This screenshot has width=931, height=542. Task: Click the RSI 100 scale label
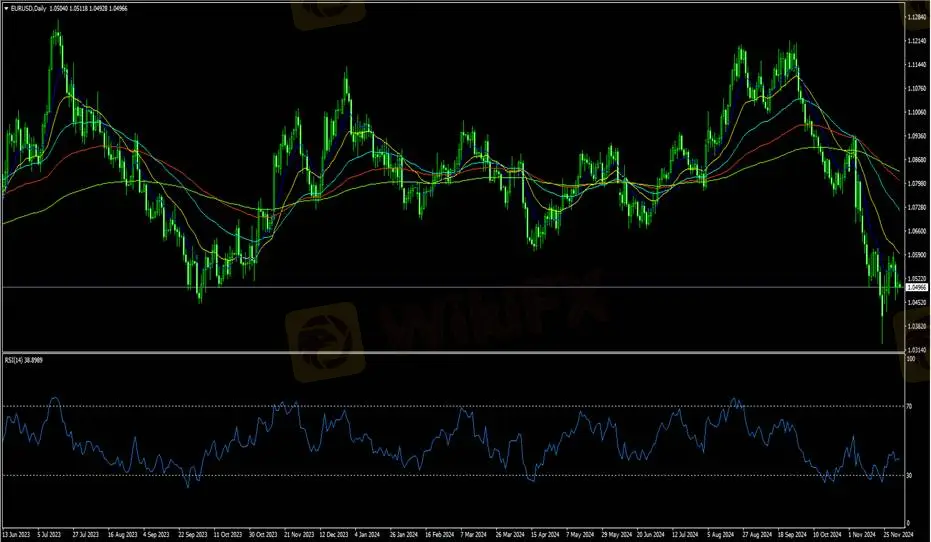point(910,358)
